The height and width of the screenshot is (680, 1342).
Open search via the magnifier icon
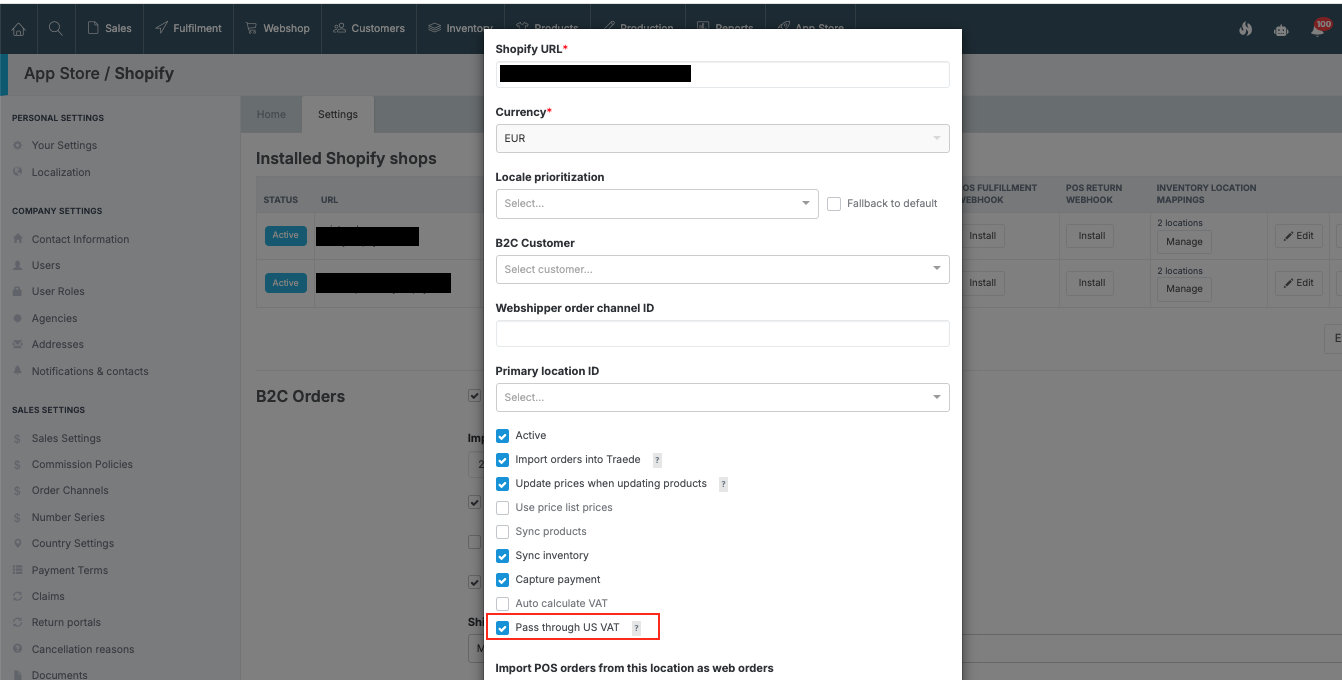(x=55, y=28)
